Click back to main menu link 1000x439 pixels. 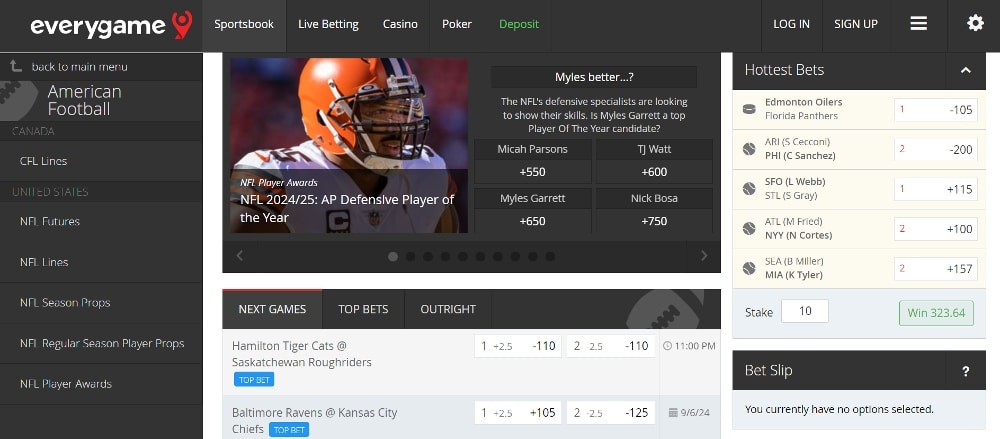point(79,66)
